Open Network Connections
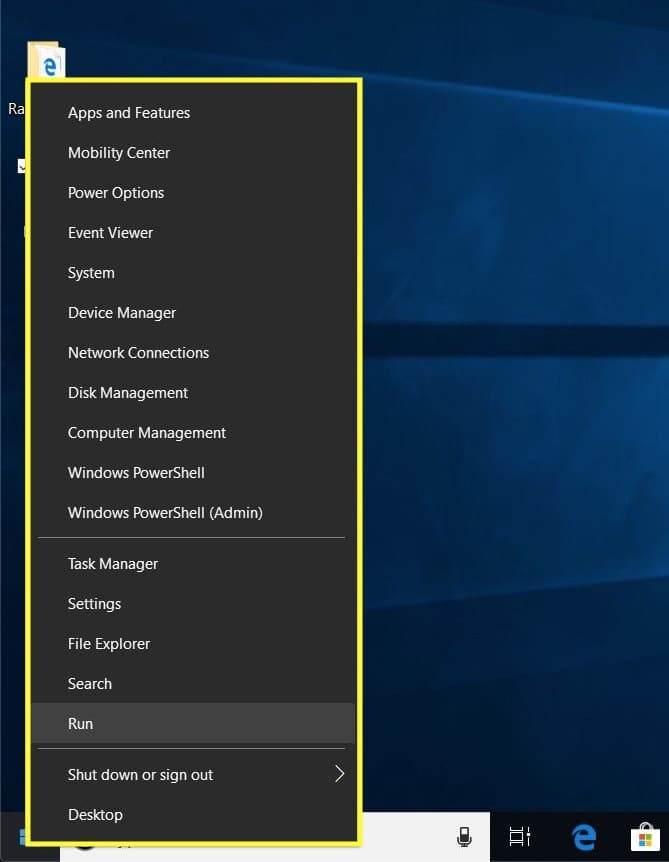 (x=193, y=353)
